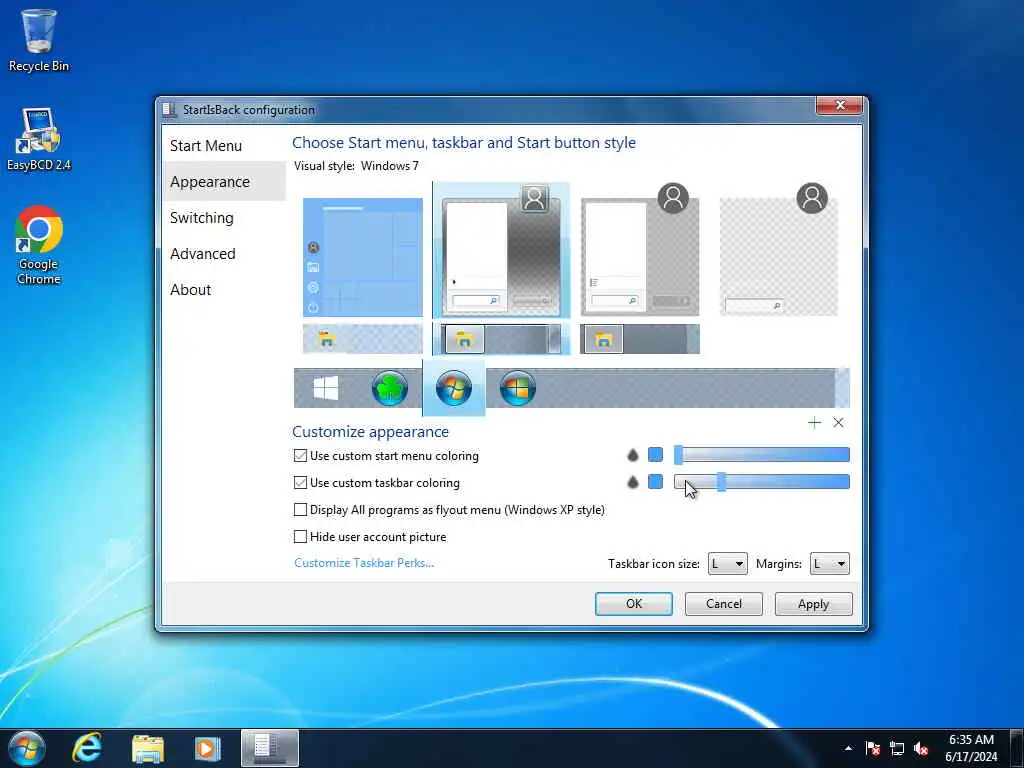Open Windows Media Player from taskbar
Screen dimensions: 1024x768
click(208, 748)
